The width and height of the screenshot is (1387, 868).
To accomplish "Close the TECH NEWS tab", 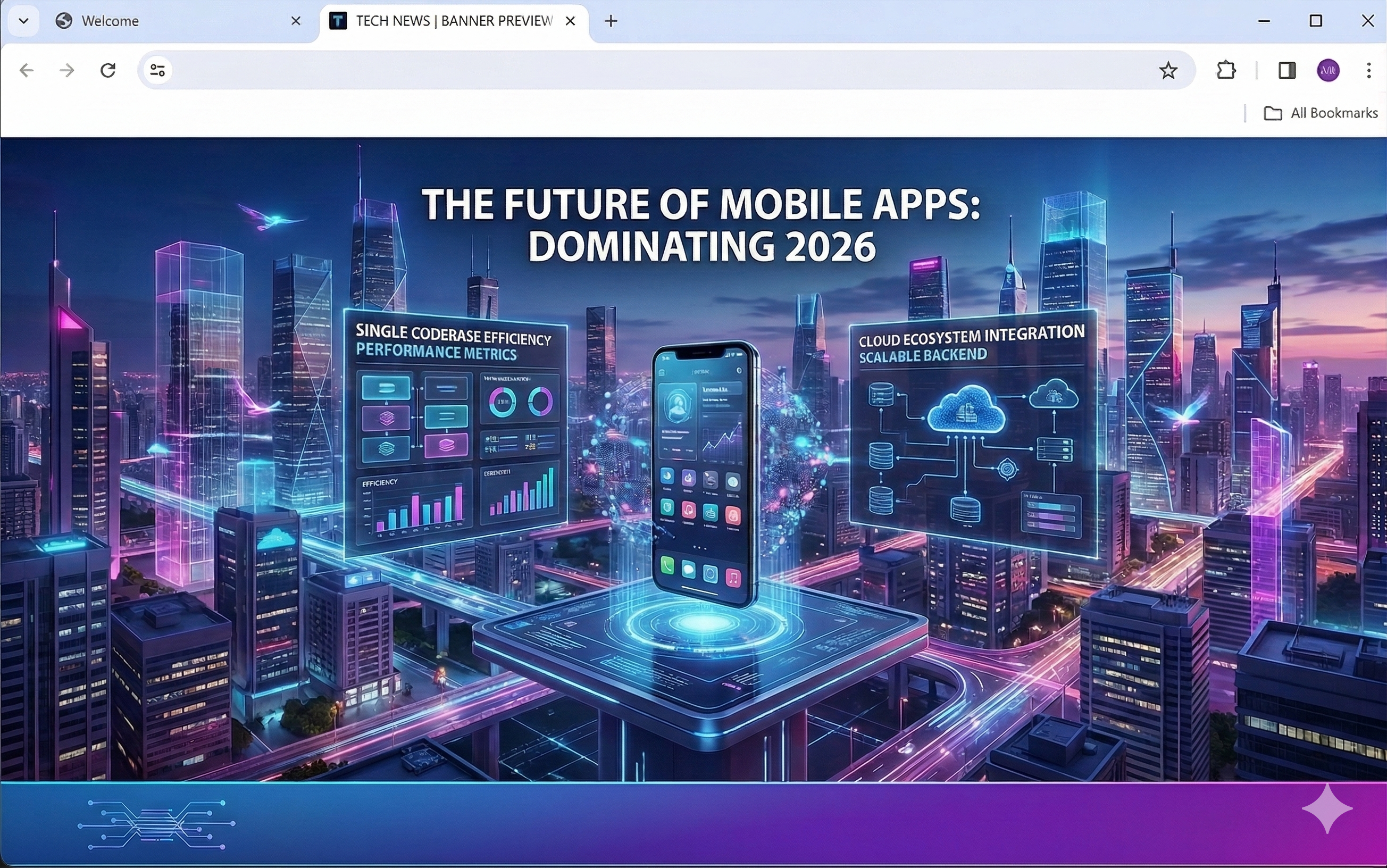I will [571, 21].
